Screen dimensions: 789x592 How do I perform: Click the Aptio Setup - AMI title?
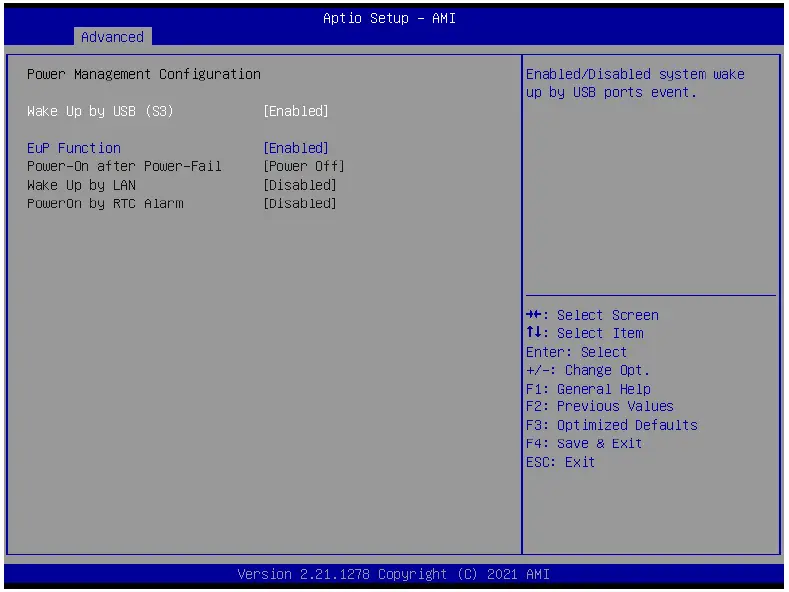(389, 18)
